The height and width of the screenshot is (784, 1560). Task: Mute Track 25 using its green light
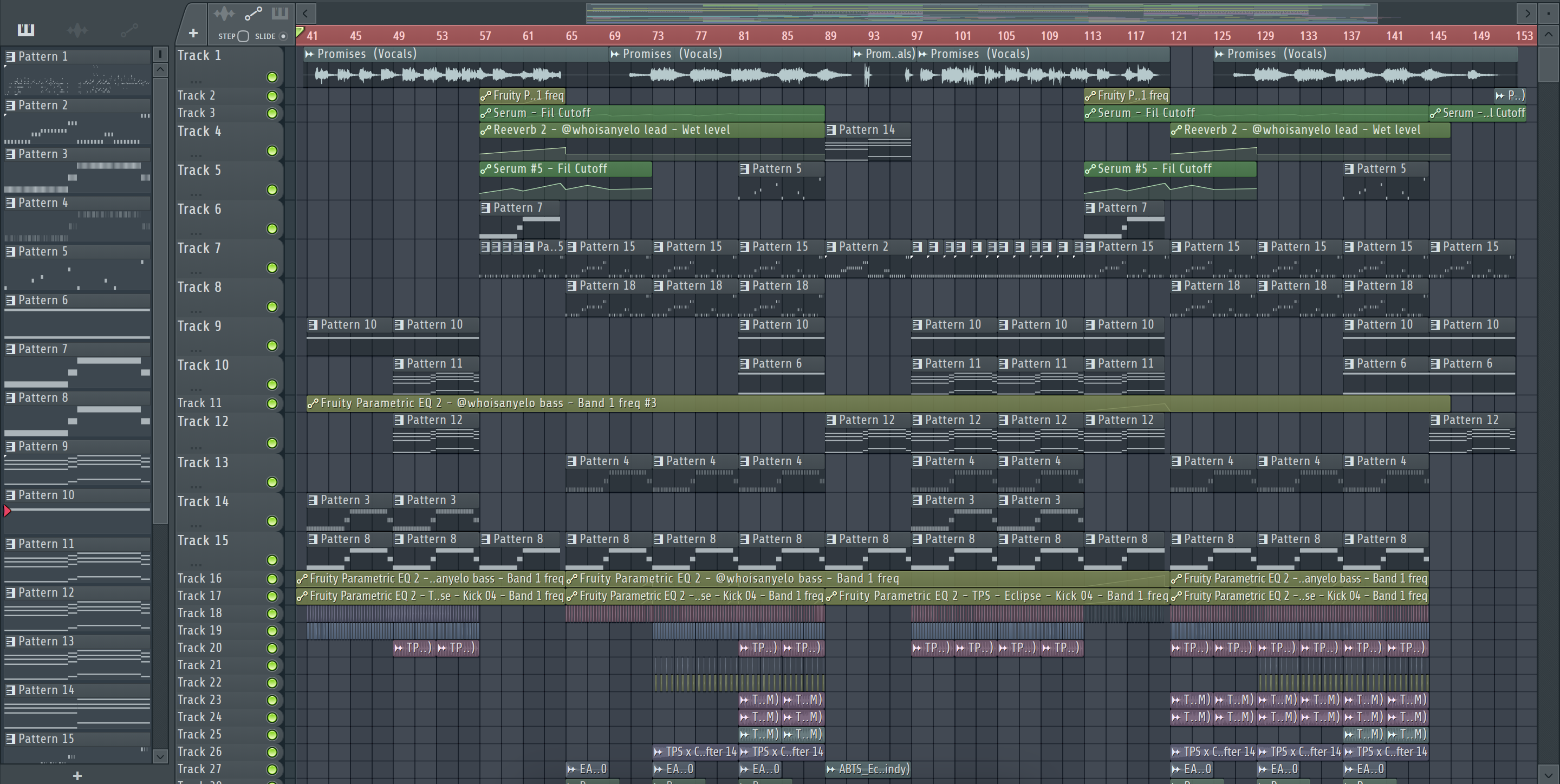pos(272,735)
